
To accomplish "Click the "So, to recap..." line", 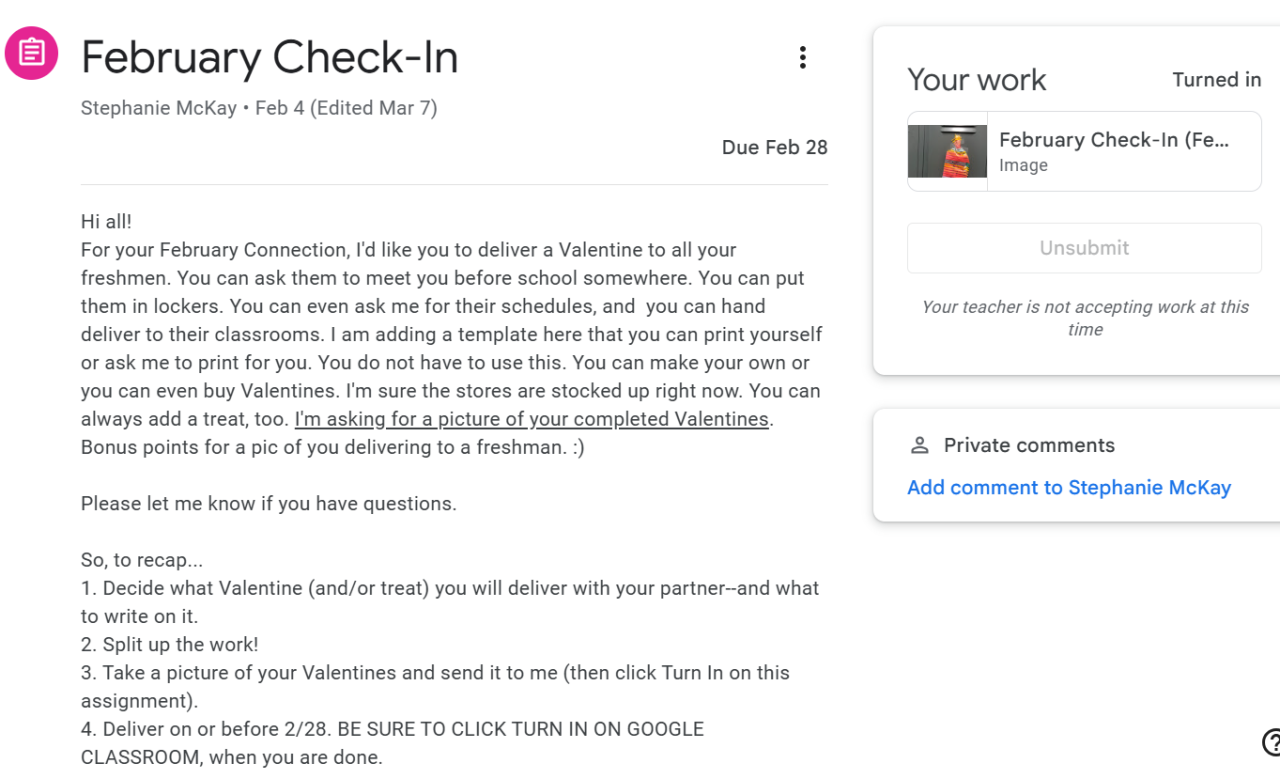I will pyautogui.click(x=142, y=560).
